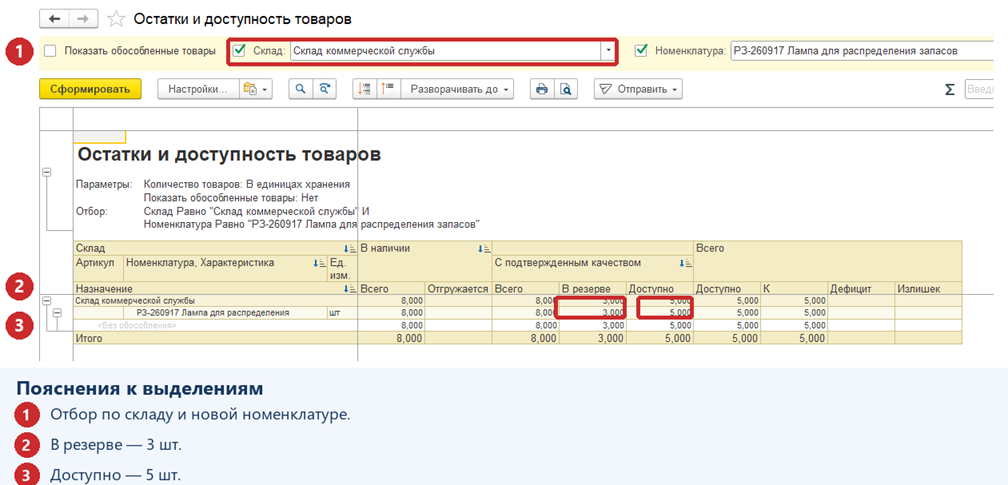Open the Отправить dropdown menu
Viewport: 1008px width, 485px height.
click(638, 89)
